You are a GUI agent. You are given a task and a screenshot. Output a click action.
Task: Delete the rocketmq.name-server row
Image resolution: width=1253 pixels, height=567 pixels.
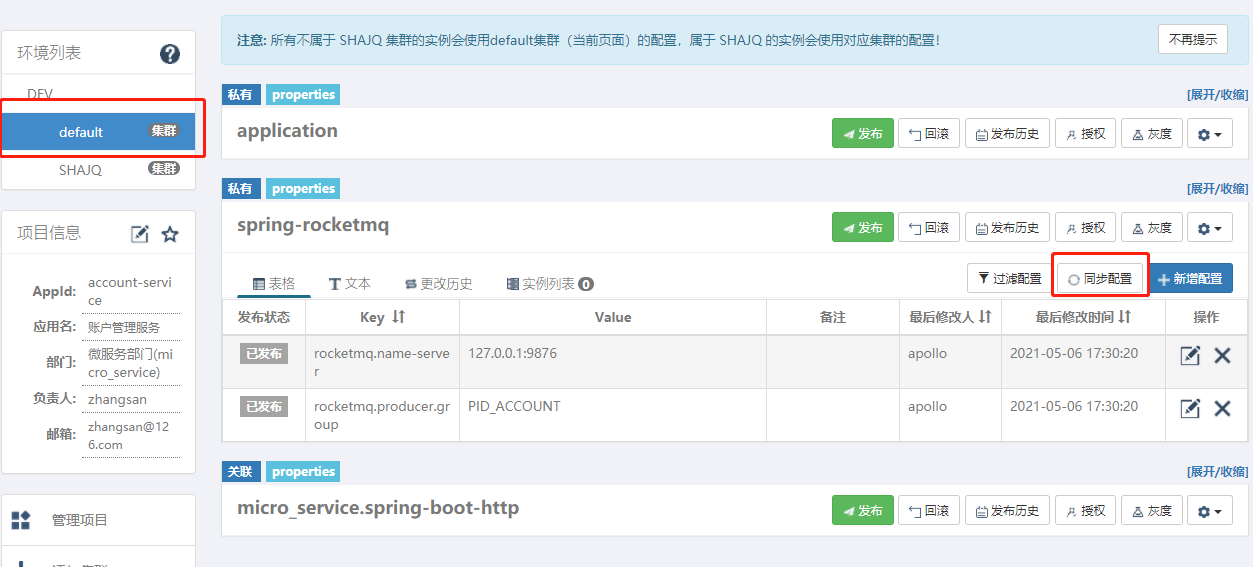pos(1222,355)
